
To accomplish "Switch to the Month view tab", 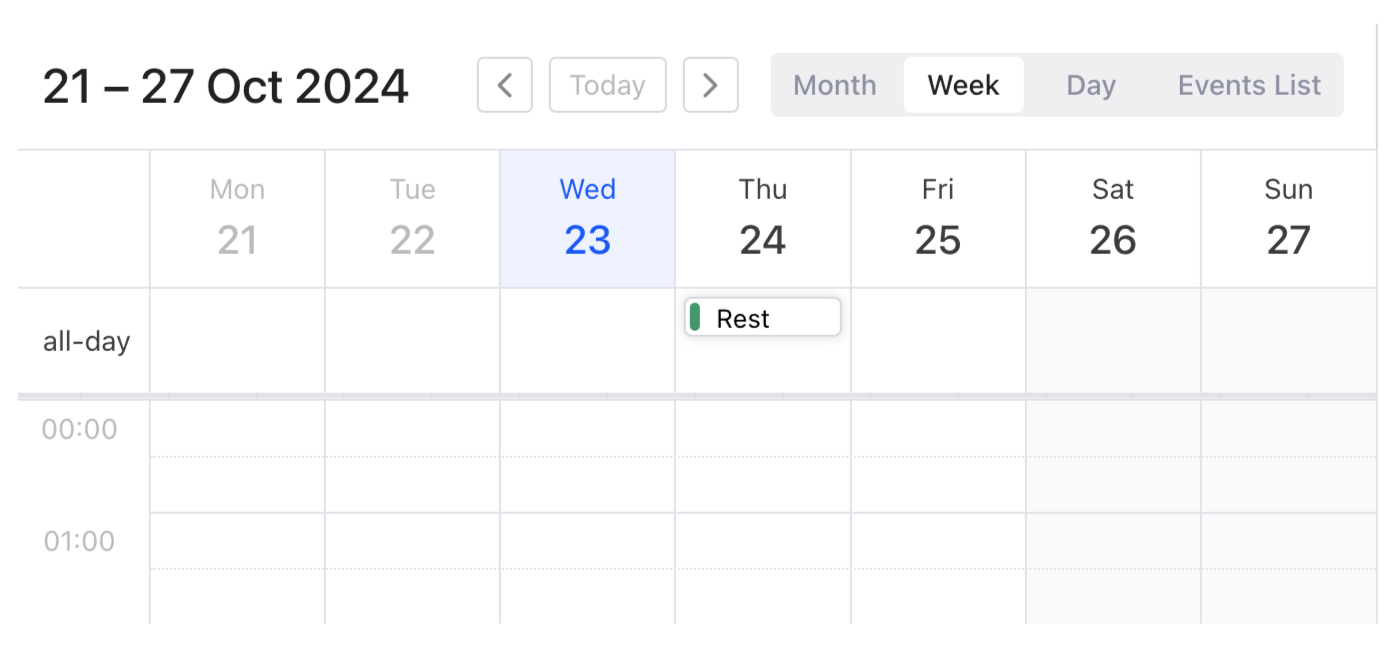I will pyautogui.click(x=835, y=85).
